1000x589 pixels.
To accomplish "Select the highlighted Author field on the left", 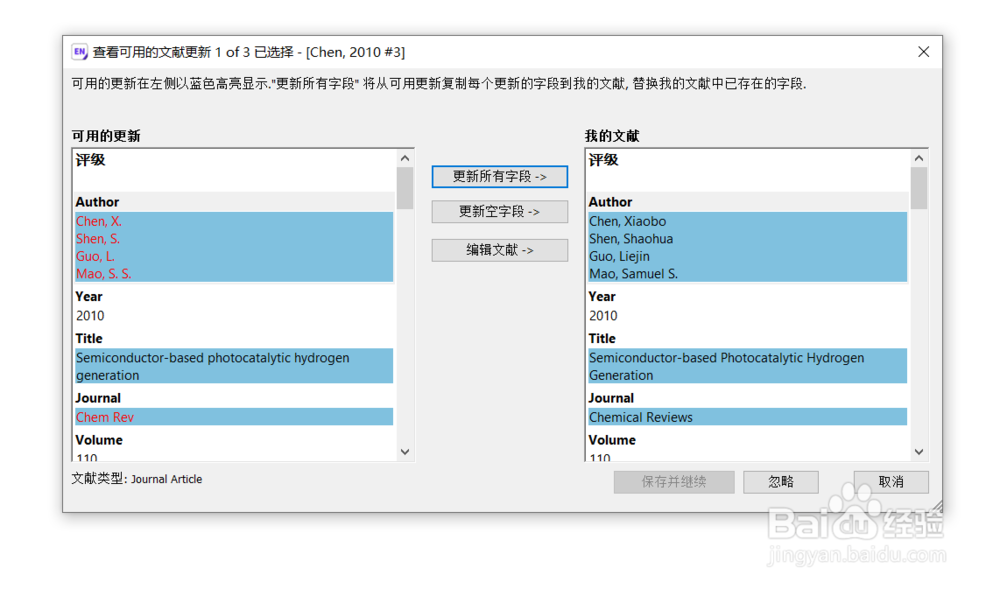I will pyautogui.click(x=230, y=247).
